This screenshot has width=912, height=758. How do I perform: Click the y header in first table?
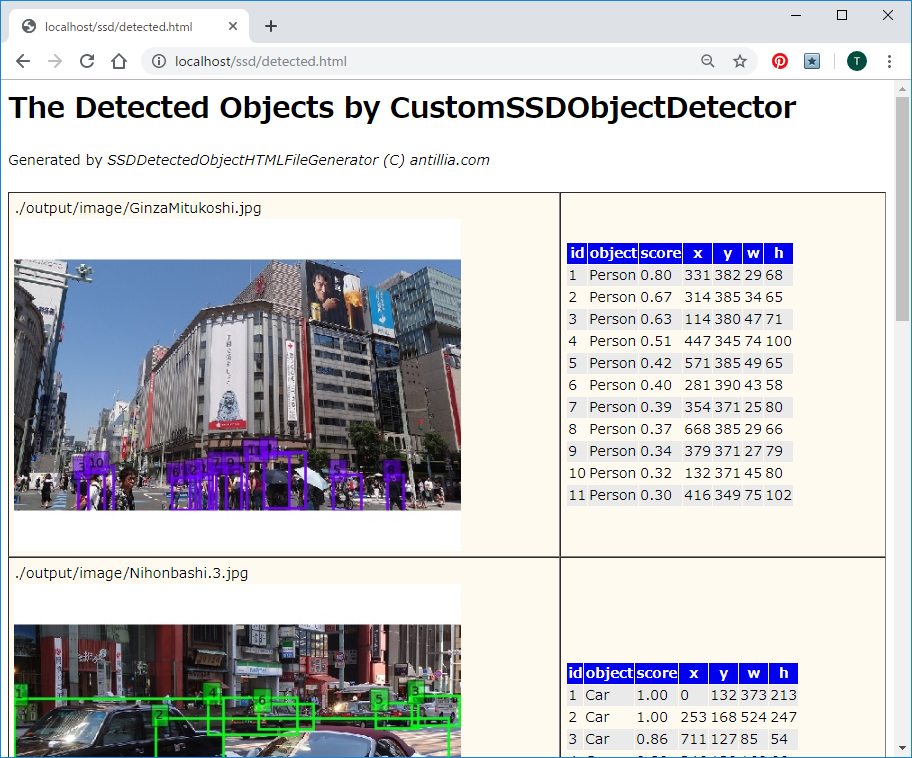coord(728,253)
